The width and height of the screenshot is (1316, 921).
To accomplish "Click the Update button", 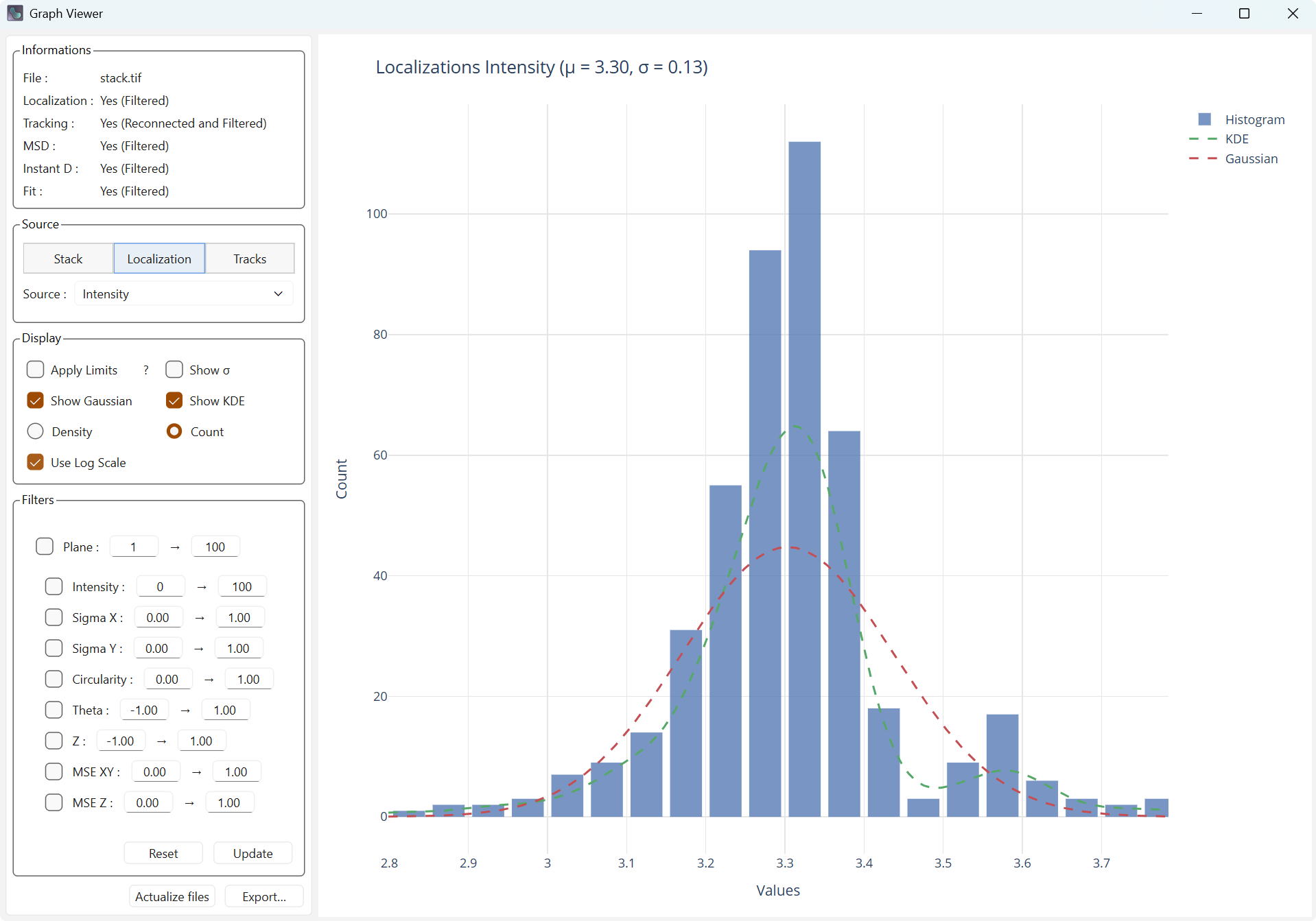I will click(252, 854).
